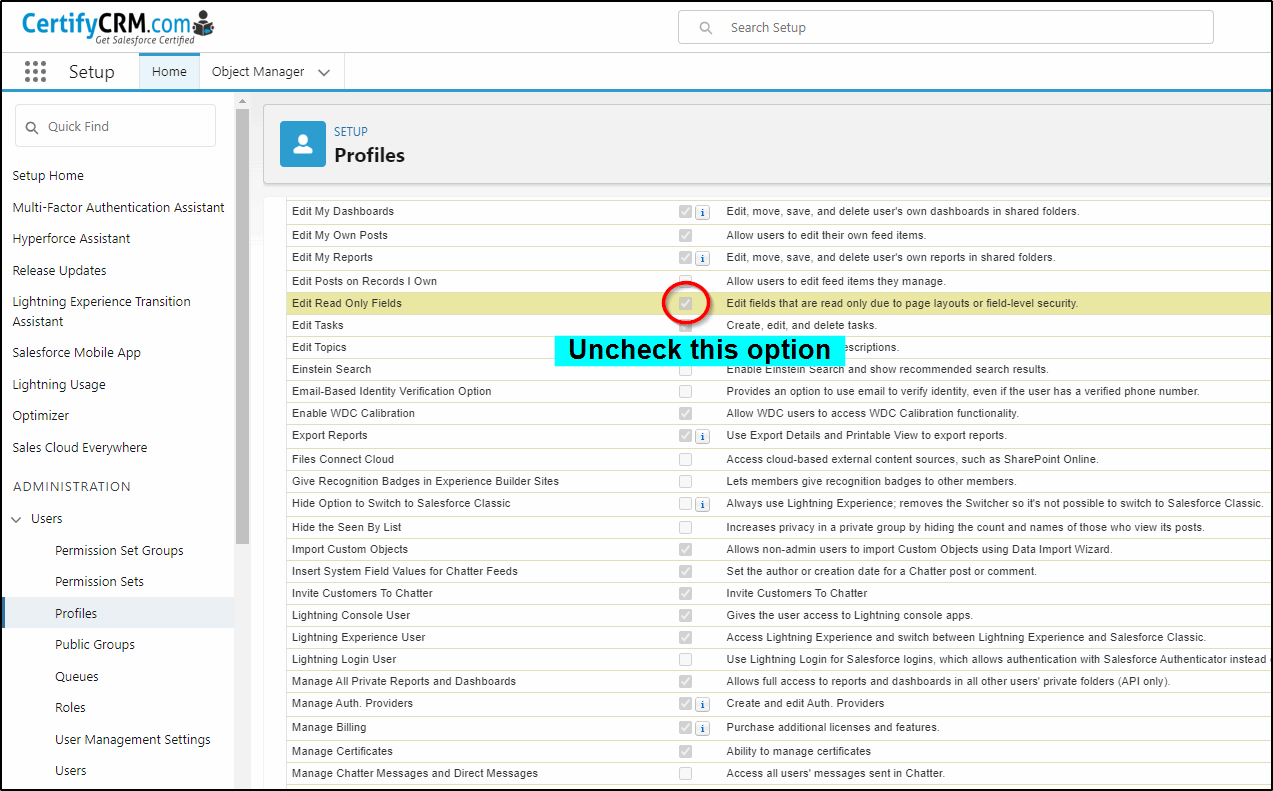Collapse the Users section in the sidebar
1273x791 pixels.
click(15, 518)
